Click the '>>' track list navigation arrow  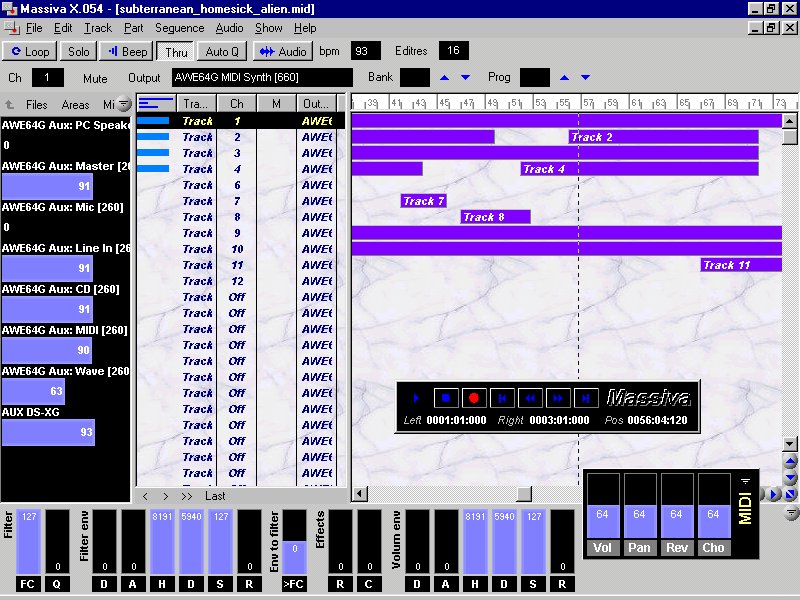(x=186, y=496)
